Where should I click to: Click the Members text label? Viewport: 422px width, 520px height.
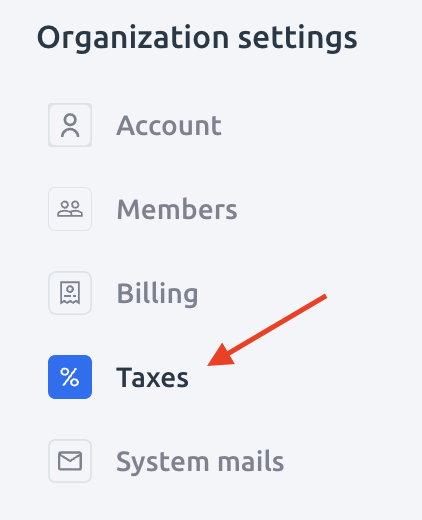click(x=177, y=209)
